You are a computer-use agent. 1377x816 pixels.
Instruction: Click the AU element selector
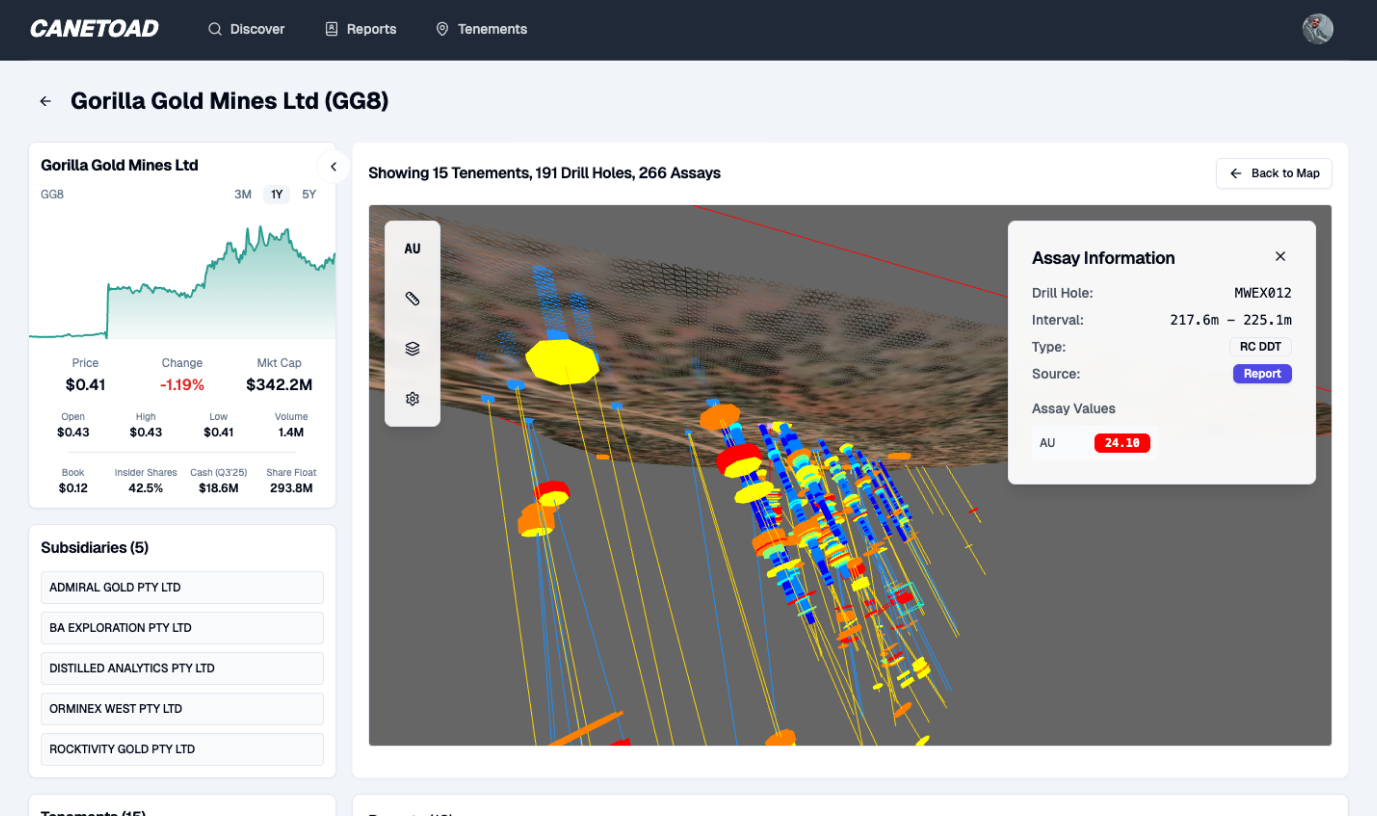[x=412, y=249]
